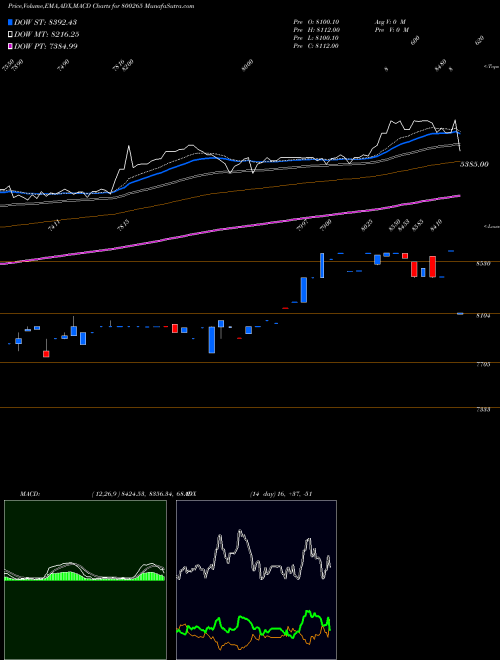
Task: Click the white DOW MT legend swatch
Action: 10,35
